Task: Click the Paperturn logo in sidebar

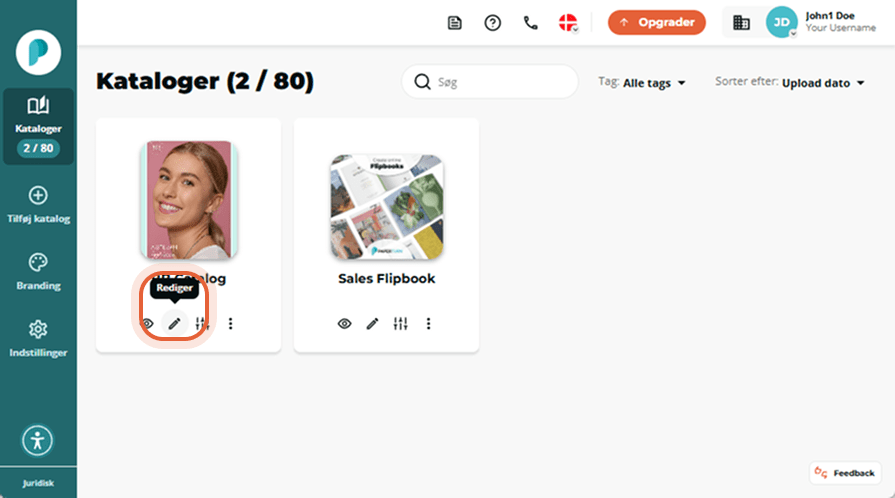Action: [38, 52]
